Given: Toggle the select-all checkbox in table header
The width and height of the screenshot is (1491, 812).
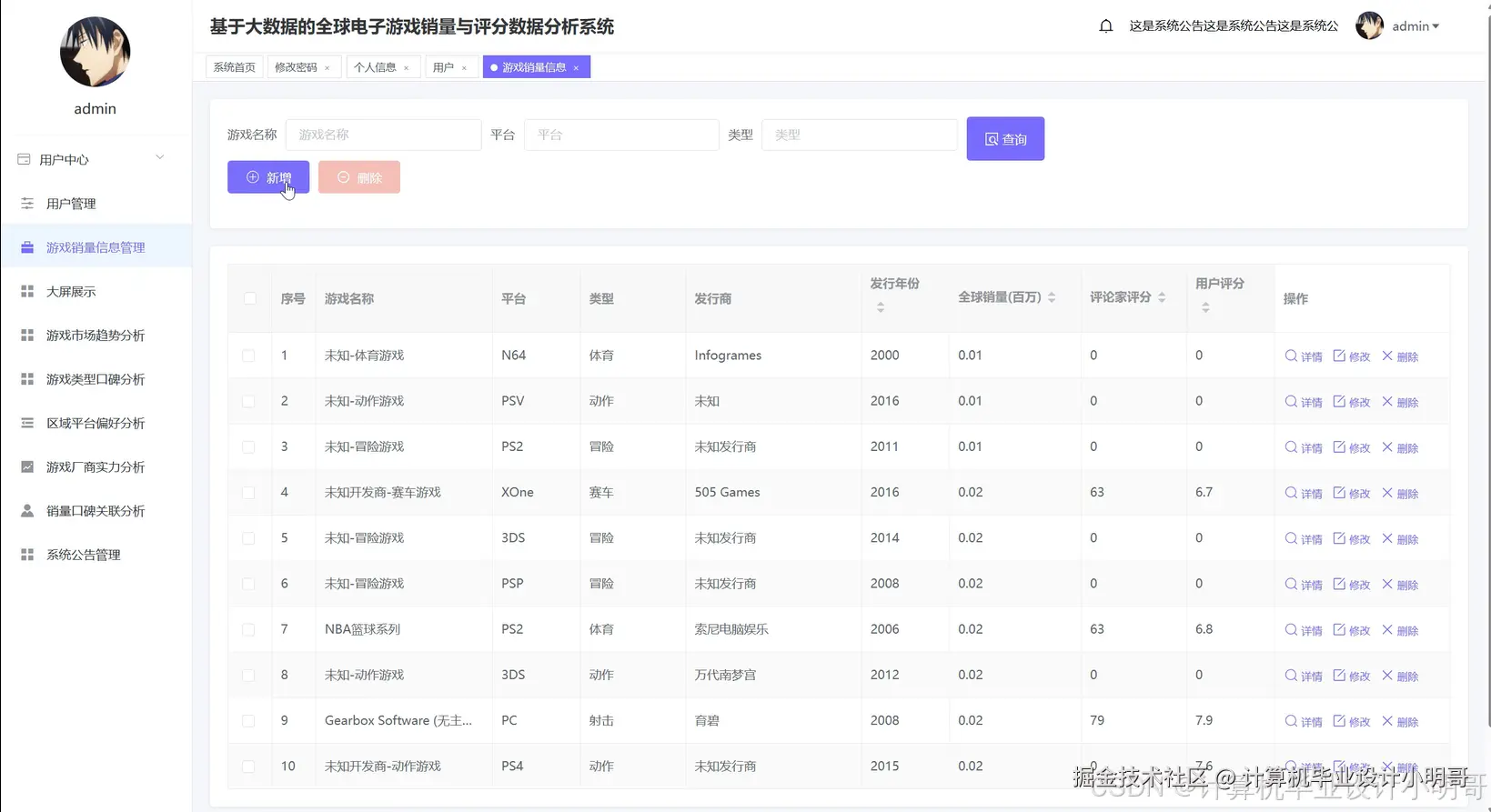Looking at the screenshot, I should tap(249, 298).
